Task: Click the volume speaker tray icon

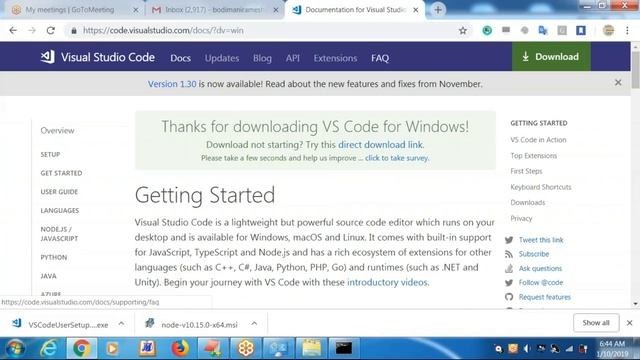Action: [527, 349]
